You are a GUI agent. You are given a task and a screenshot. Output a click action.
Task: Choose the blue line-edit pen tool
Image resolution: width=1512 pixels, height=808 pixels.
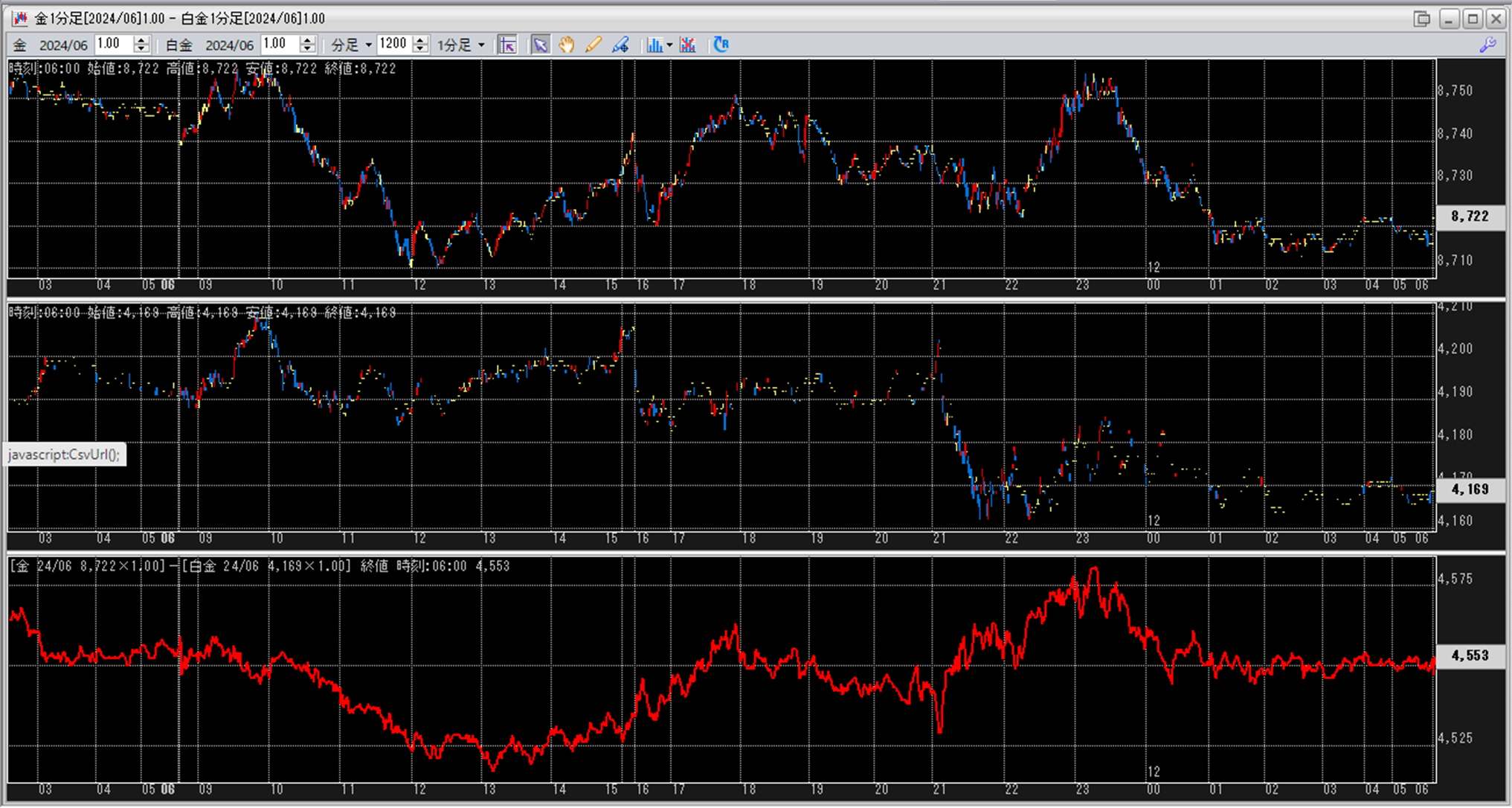coord(620,45)
